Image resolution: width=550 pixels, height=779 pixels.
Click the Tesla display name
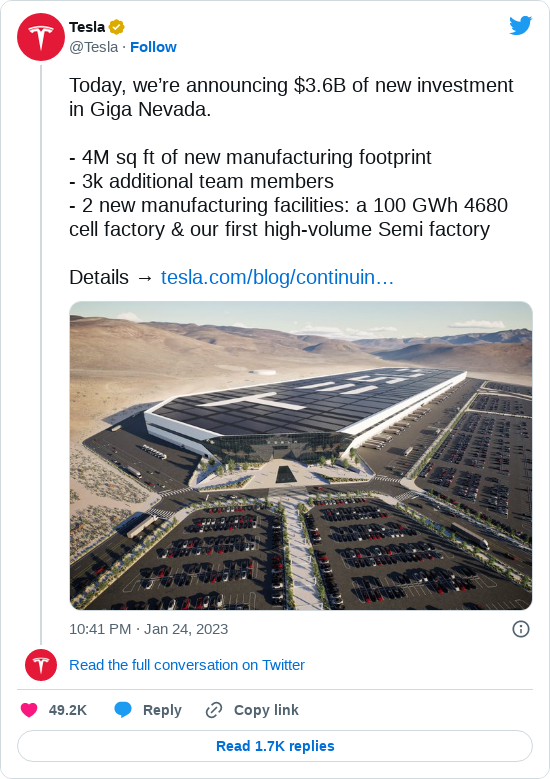point(87,27)
